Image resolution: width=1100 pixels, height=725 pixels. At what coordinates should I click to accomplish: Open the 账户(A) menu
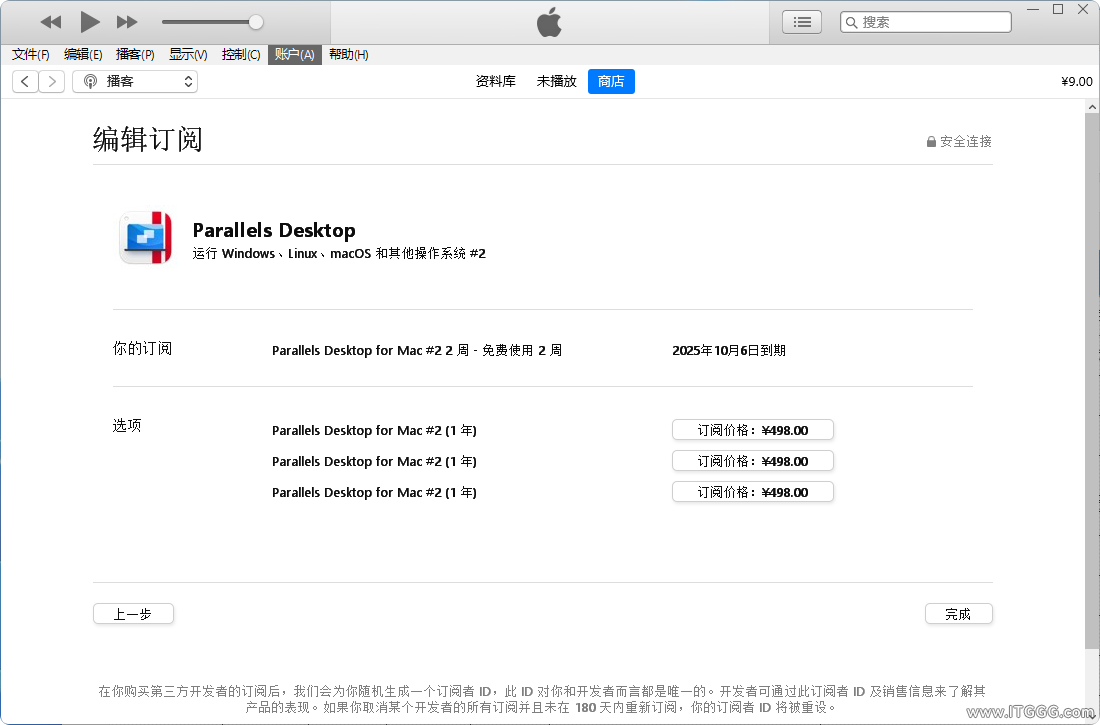coord(295,55)
